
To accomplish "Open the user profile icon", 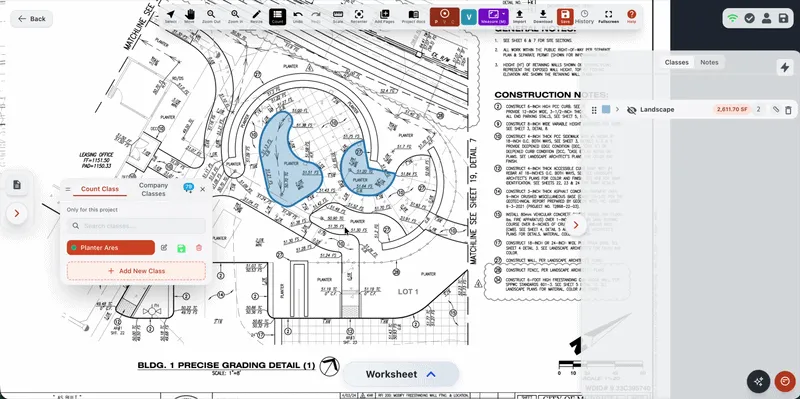I will [x=766, y=18].
